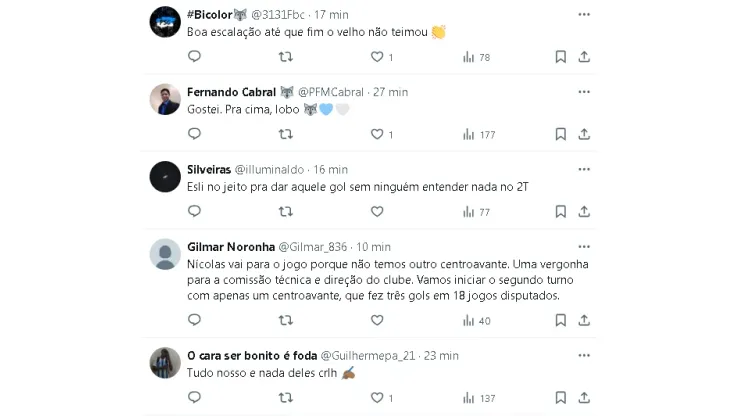Open Gilmar Noronha's profile name link
The height and width of the screenshot is (416, 740).
230,247
